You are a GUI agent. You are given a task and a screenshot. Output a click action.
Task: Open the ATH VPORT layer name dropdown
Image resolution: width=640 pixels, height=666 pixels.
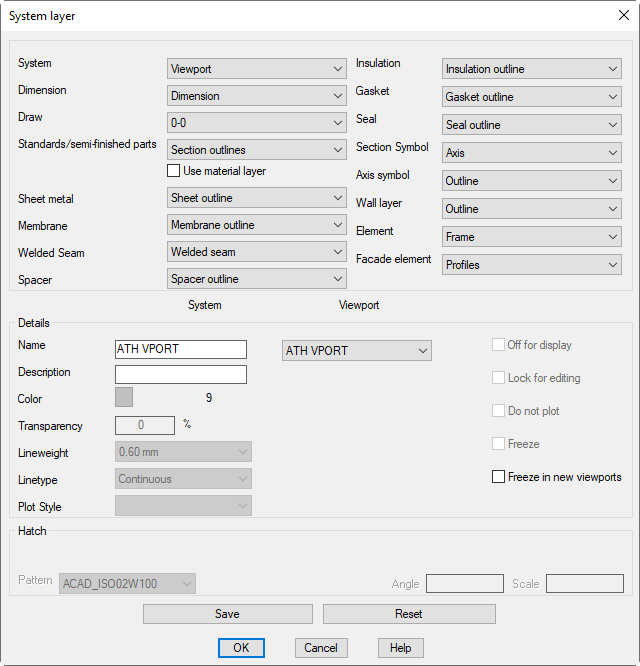(356, 351)
